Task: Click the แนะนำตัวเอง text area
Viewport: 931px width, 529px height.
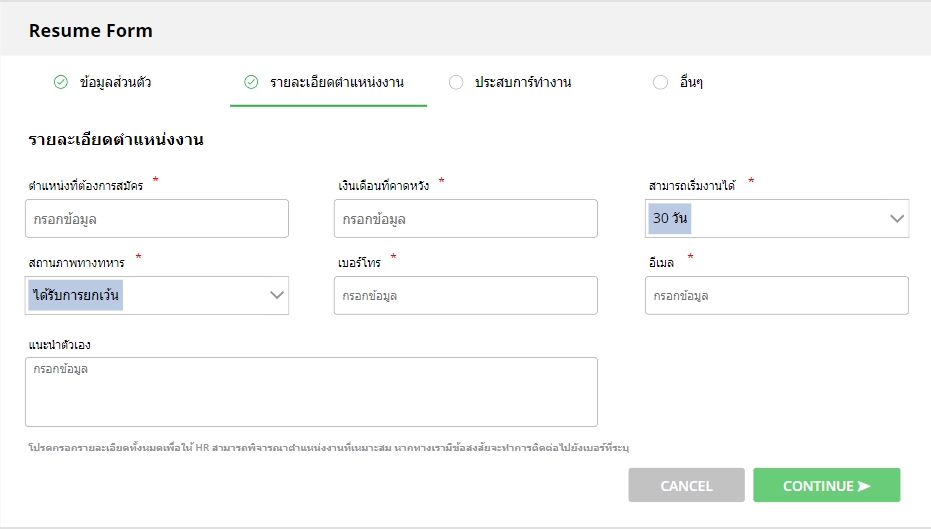Action: pos(311,392)
